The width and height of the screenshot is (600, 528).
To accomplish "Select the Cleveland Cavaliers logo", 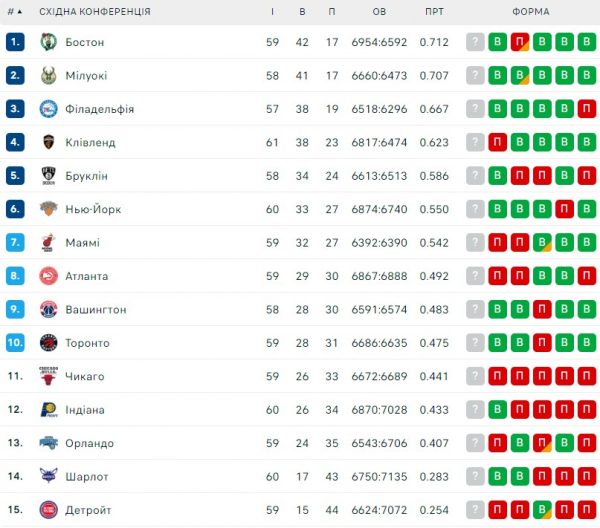I will pos(49,142).
